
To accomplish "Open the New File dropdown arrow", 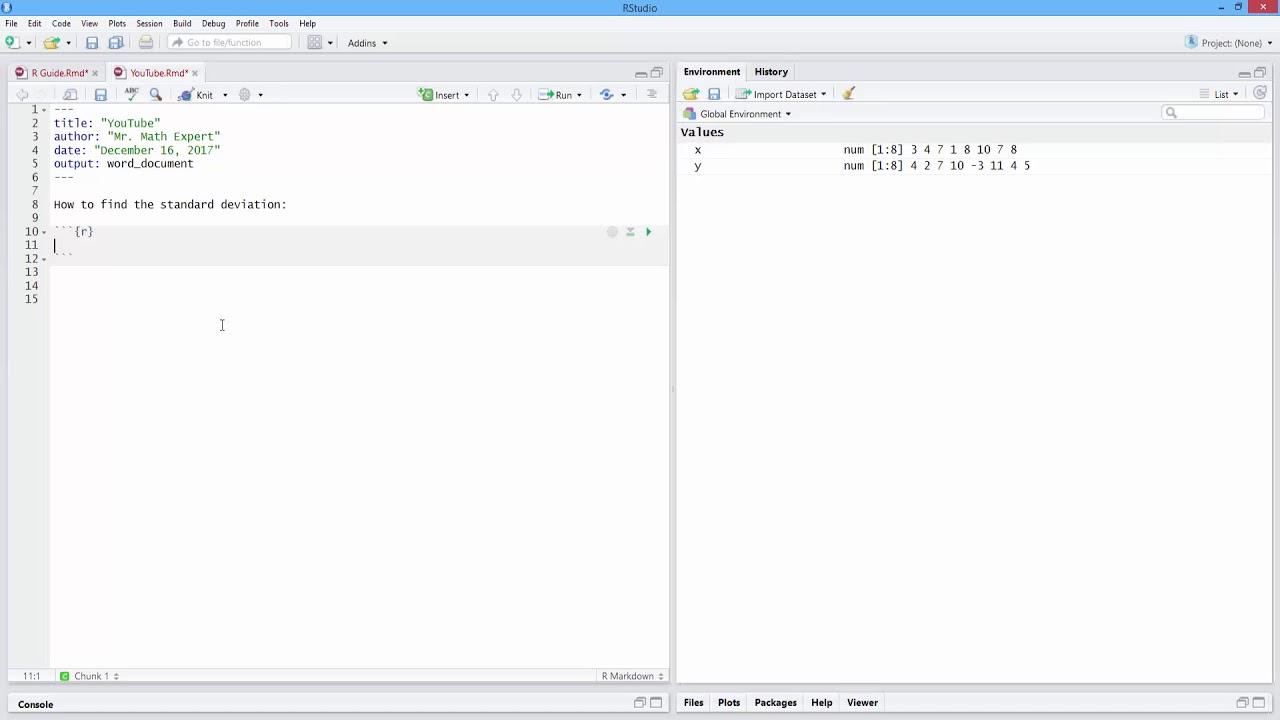I will click(x=29, y=43).
